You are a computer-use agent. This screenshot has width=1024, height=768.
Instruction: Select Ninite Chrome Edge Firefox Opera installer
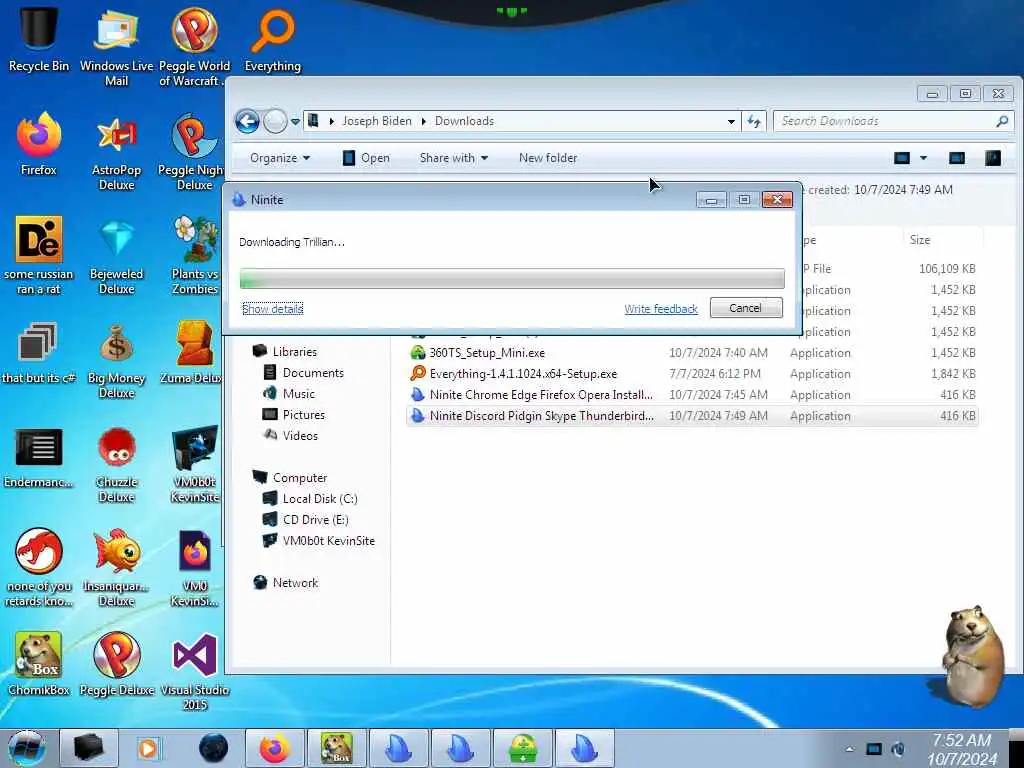tap(692, 394)
